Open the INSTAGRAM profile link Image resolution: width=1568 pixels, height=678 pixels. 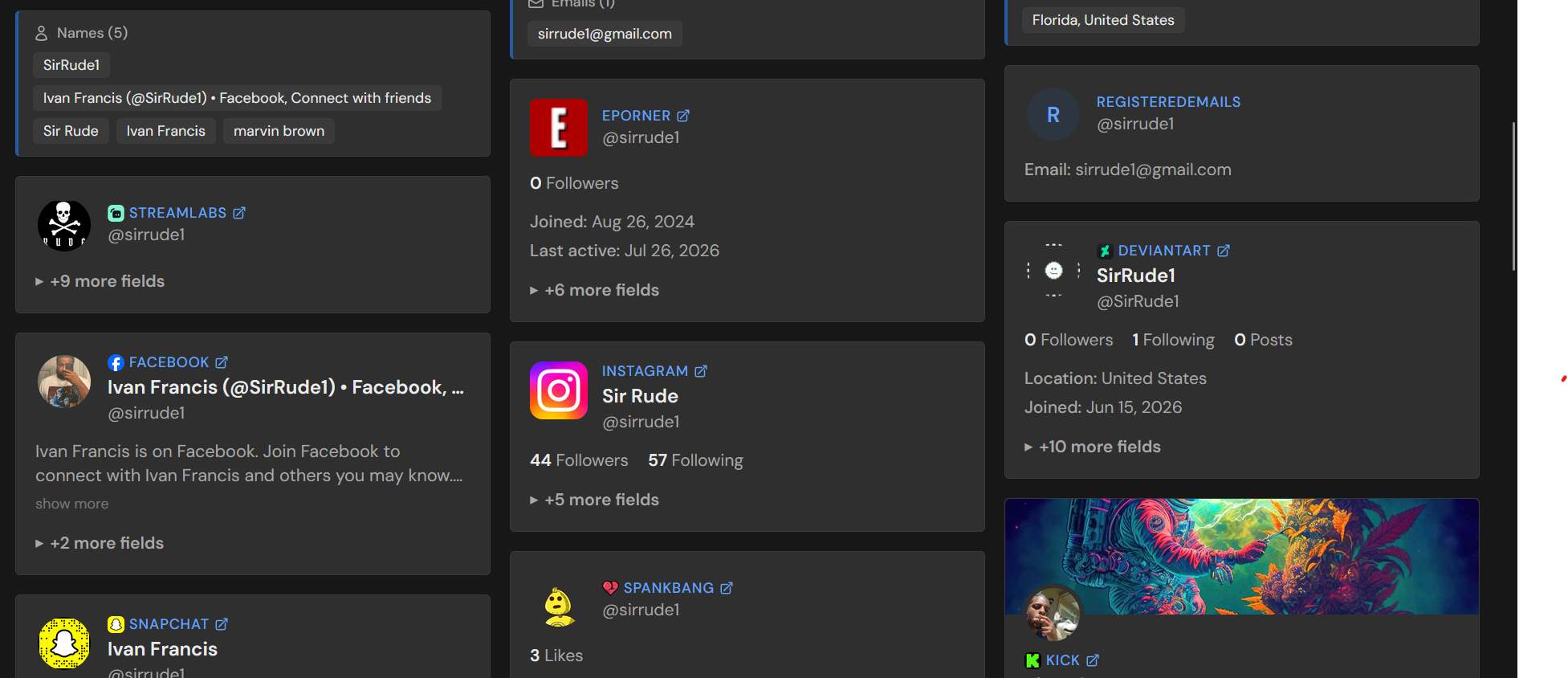point(645,371)
